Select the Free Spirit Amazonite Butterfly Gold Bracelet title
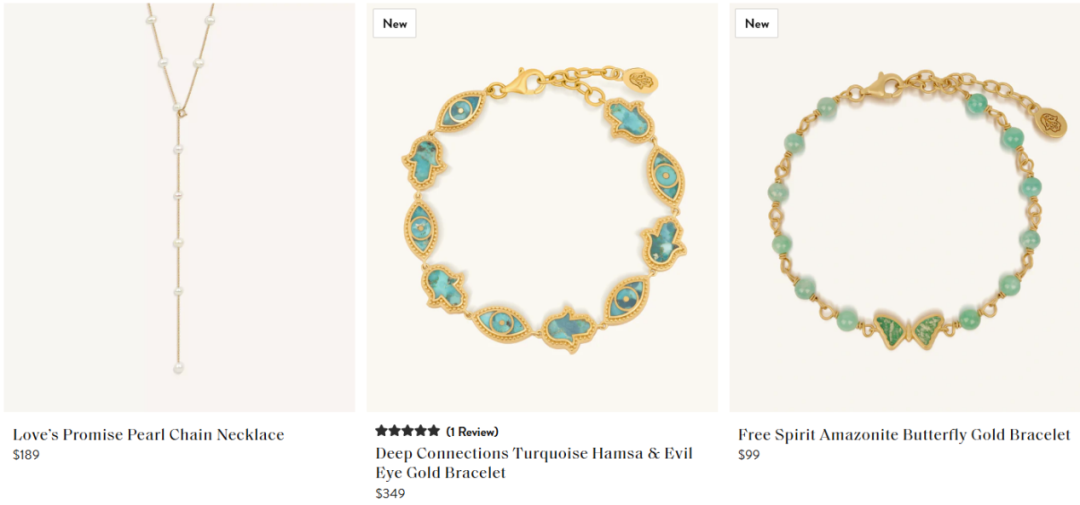The width and height of the screenshot is (1080, 505). [904, 435]
